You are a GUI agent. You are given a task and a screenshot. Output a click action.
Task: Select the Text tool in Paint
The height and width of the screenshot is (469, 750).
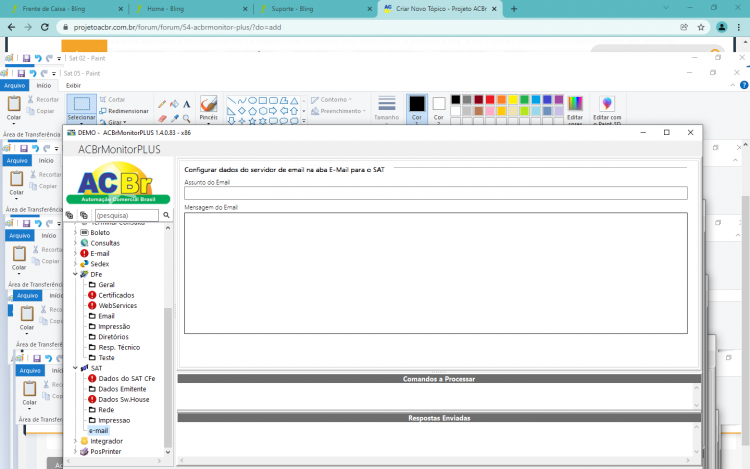click(187, 104)
